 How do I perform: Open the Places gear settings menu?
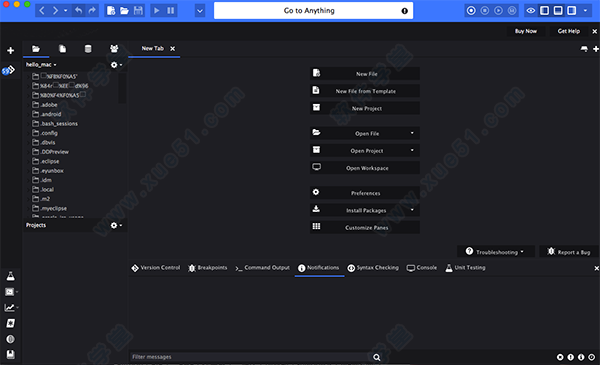click(116, 65)
